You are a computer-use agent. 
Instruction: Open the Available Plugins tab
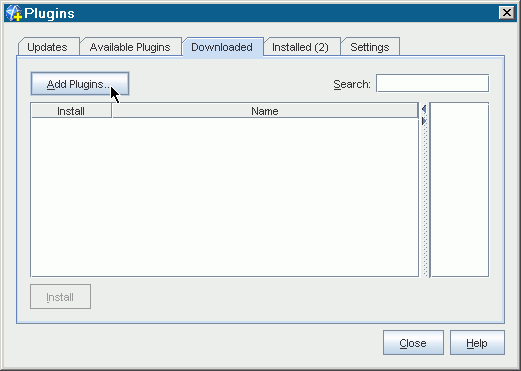point(130,47)
